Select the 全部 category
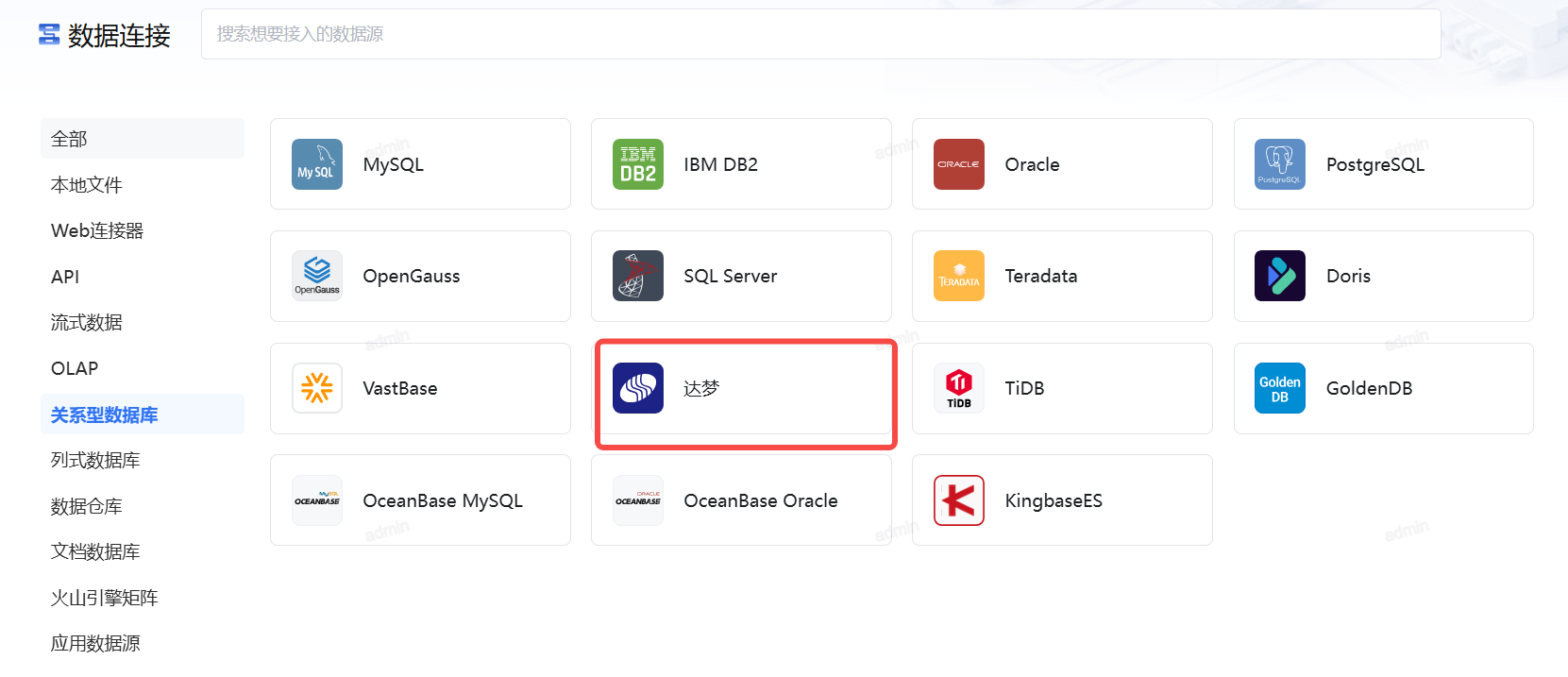The image size is (1568, 677). coord(143,139)
